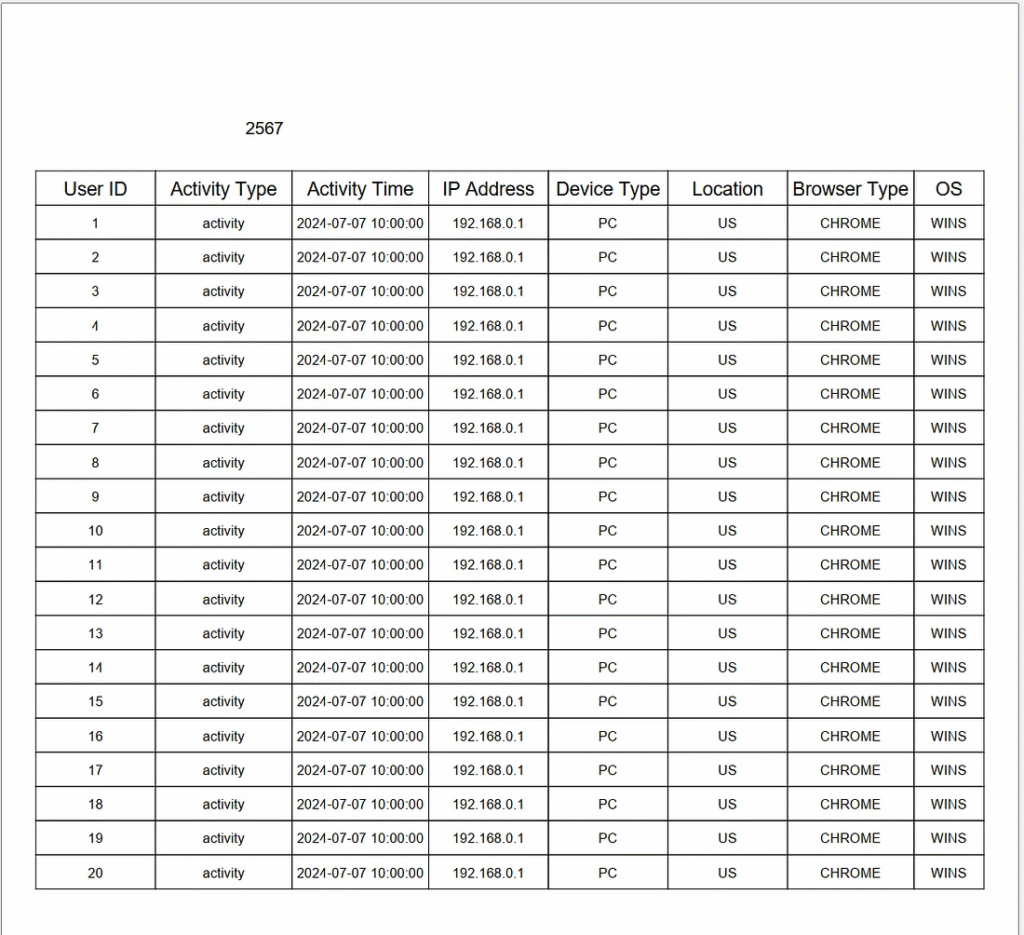Select the Activity Type column header
Viewport: 1024px width, 935px height.
coord(223,189)
